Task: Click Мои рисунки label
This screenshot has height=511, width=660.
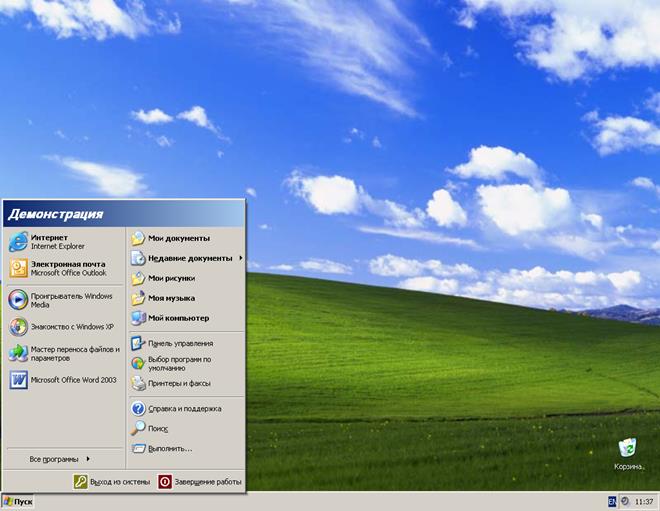Action: pos(171,278)
